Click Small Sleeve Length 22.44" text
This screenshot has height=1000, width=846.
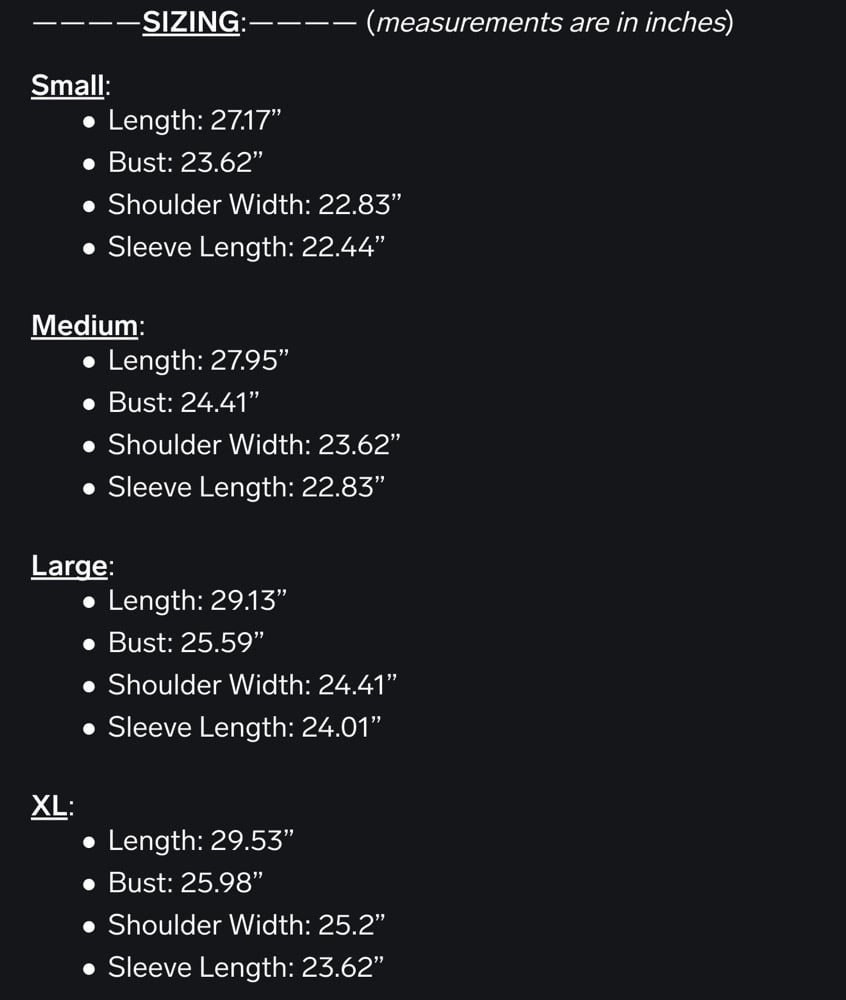(x=246, y=247)
